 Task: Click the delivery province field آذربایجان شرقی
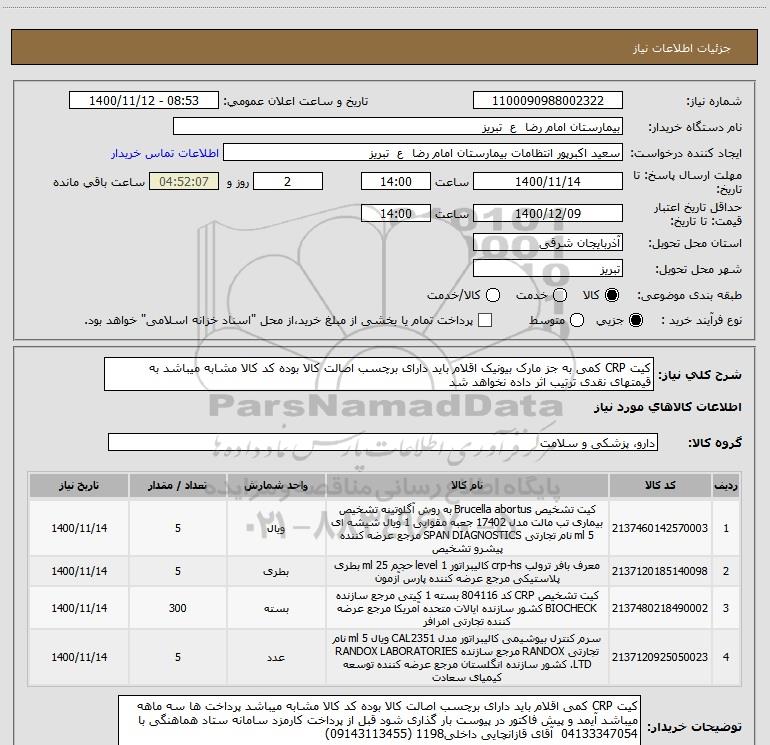pos(548,243)
